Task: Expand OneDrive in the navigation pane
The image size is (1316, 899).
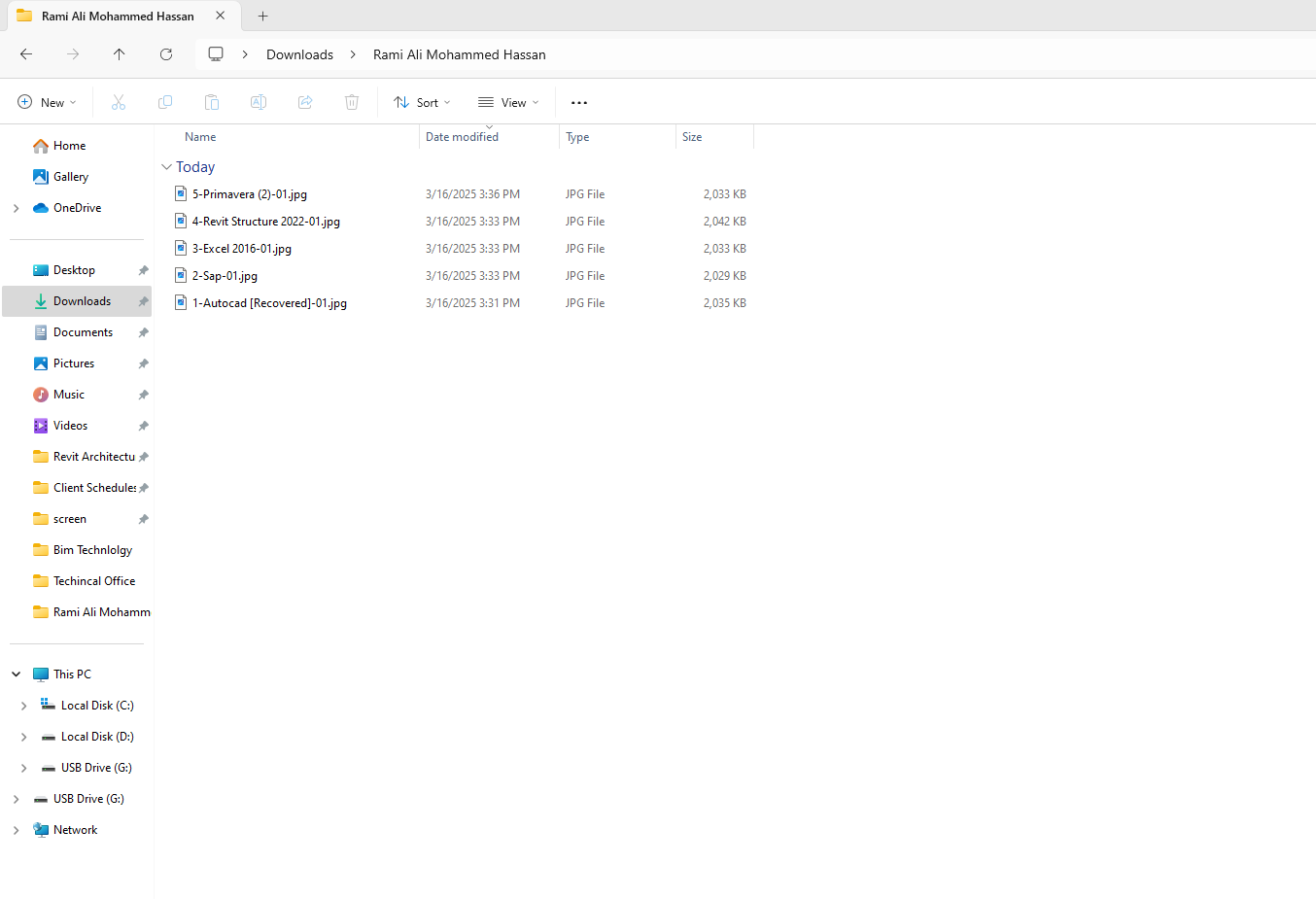Action: tap(16, 208)
